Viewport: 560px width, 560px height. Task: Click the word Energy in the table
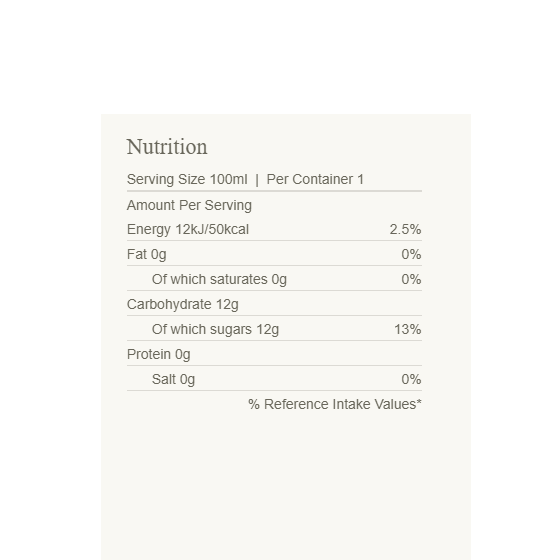click(149, 230)
